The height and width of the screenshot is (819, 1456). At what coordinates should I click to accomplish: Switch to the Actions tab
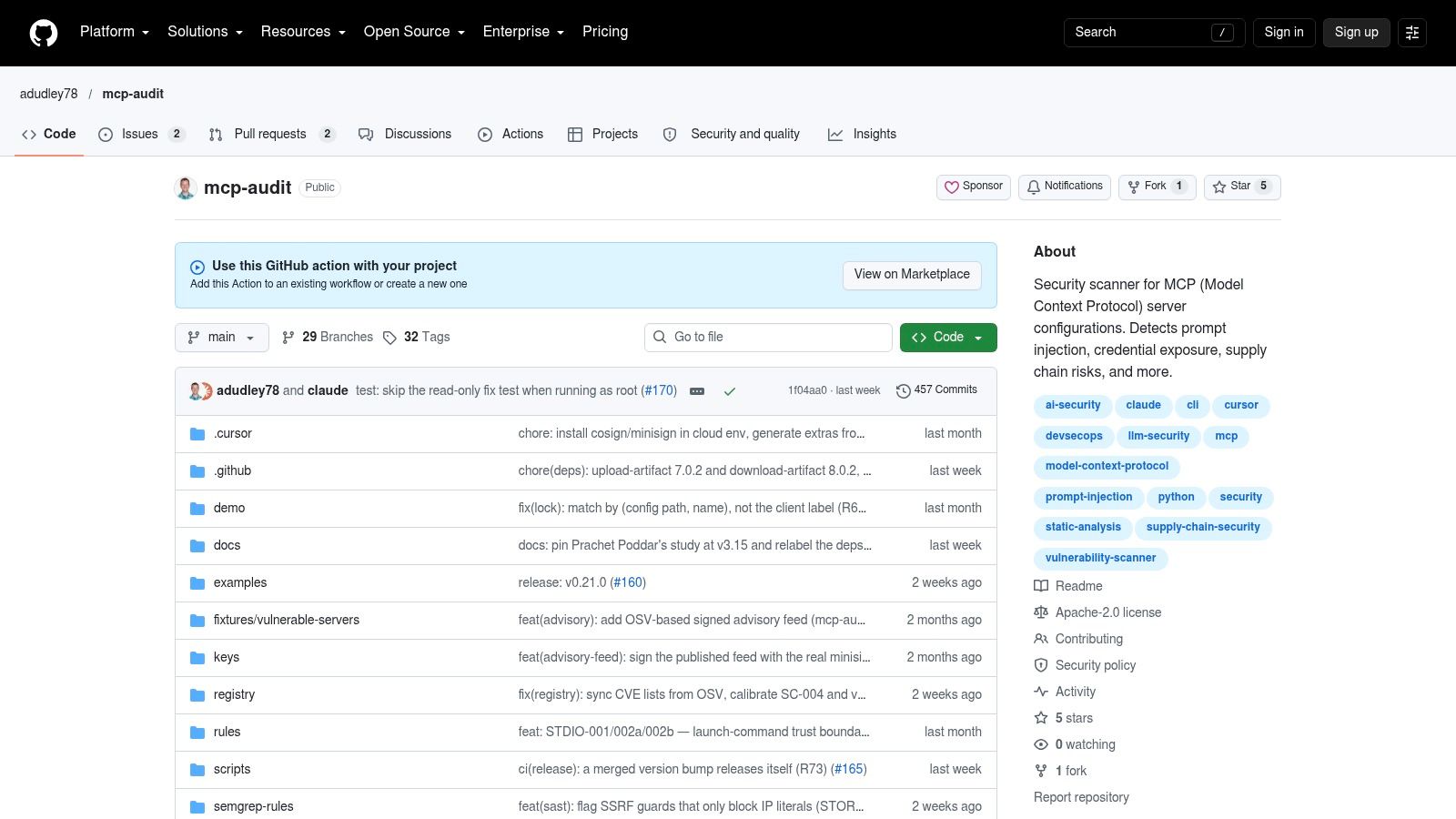click(x=511, y=134)
